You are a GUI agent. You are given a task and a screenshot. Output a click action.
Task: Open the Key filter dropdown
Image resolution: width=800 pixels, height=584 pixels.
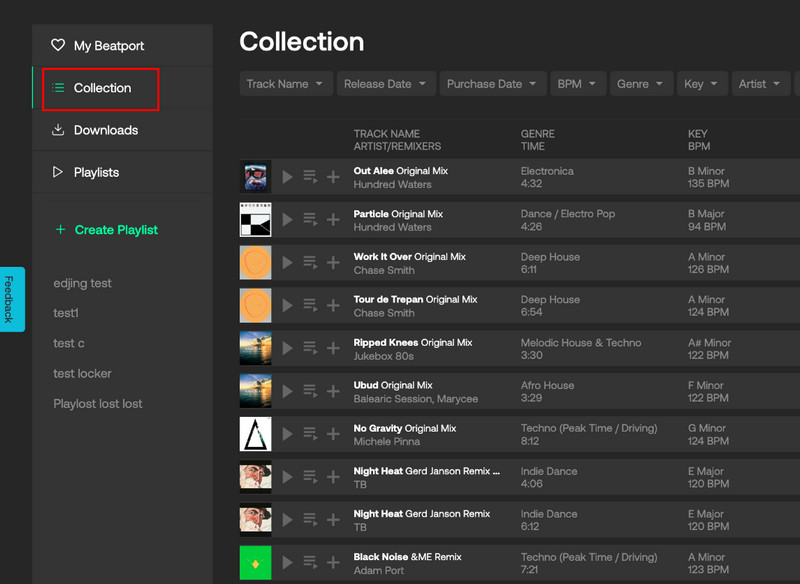702,84
